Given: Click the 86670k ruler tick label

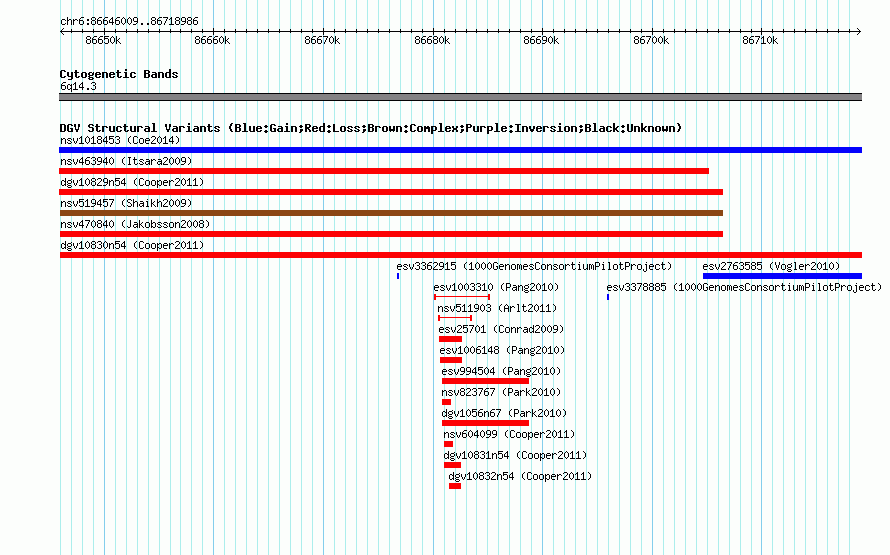Looking at the screenshot, I should [x=322, y=40].
